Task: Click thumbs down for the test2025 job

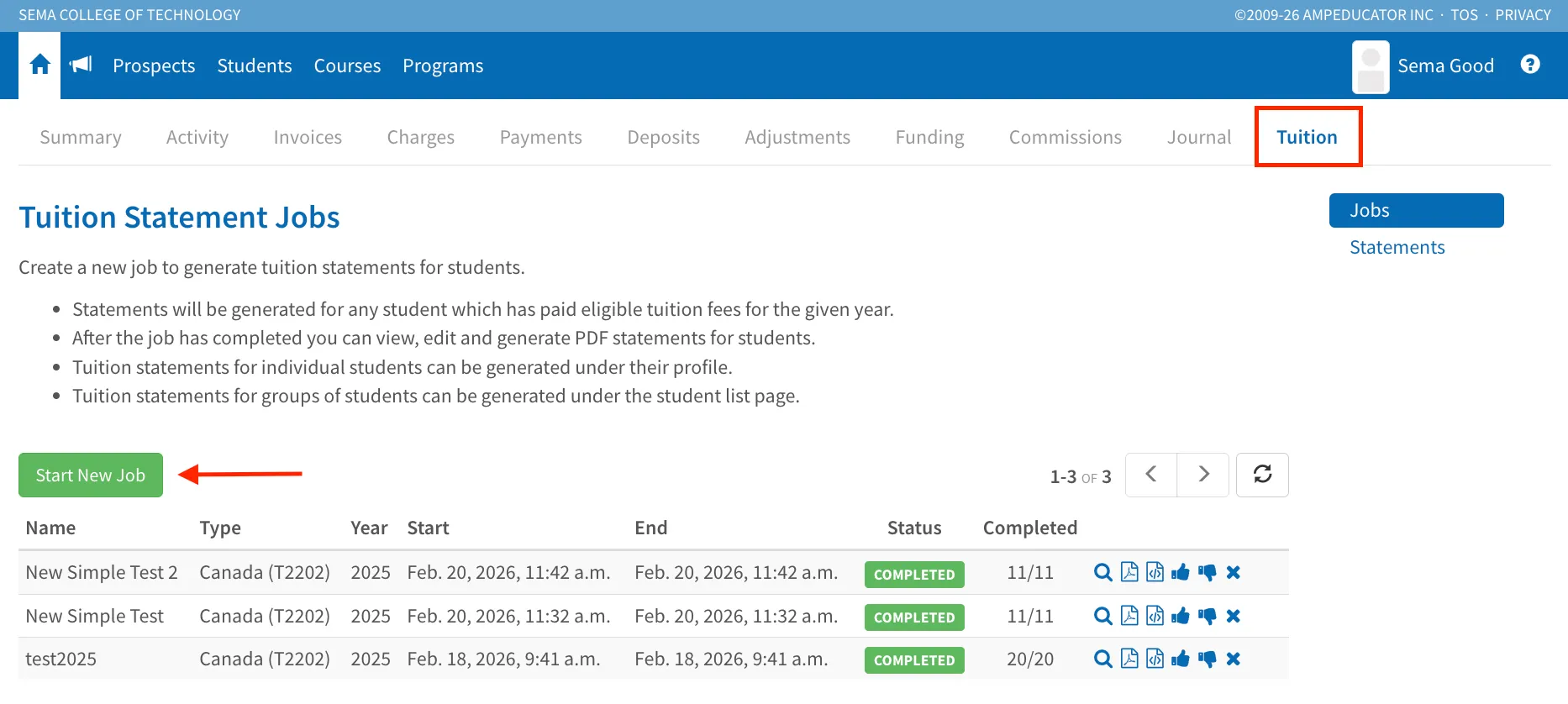Action: pyautogui.click(x=1208, y=659)
